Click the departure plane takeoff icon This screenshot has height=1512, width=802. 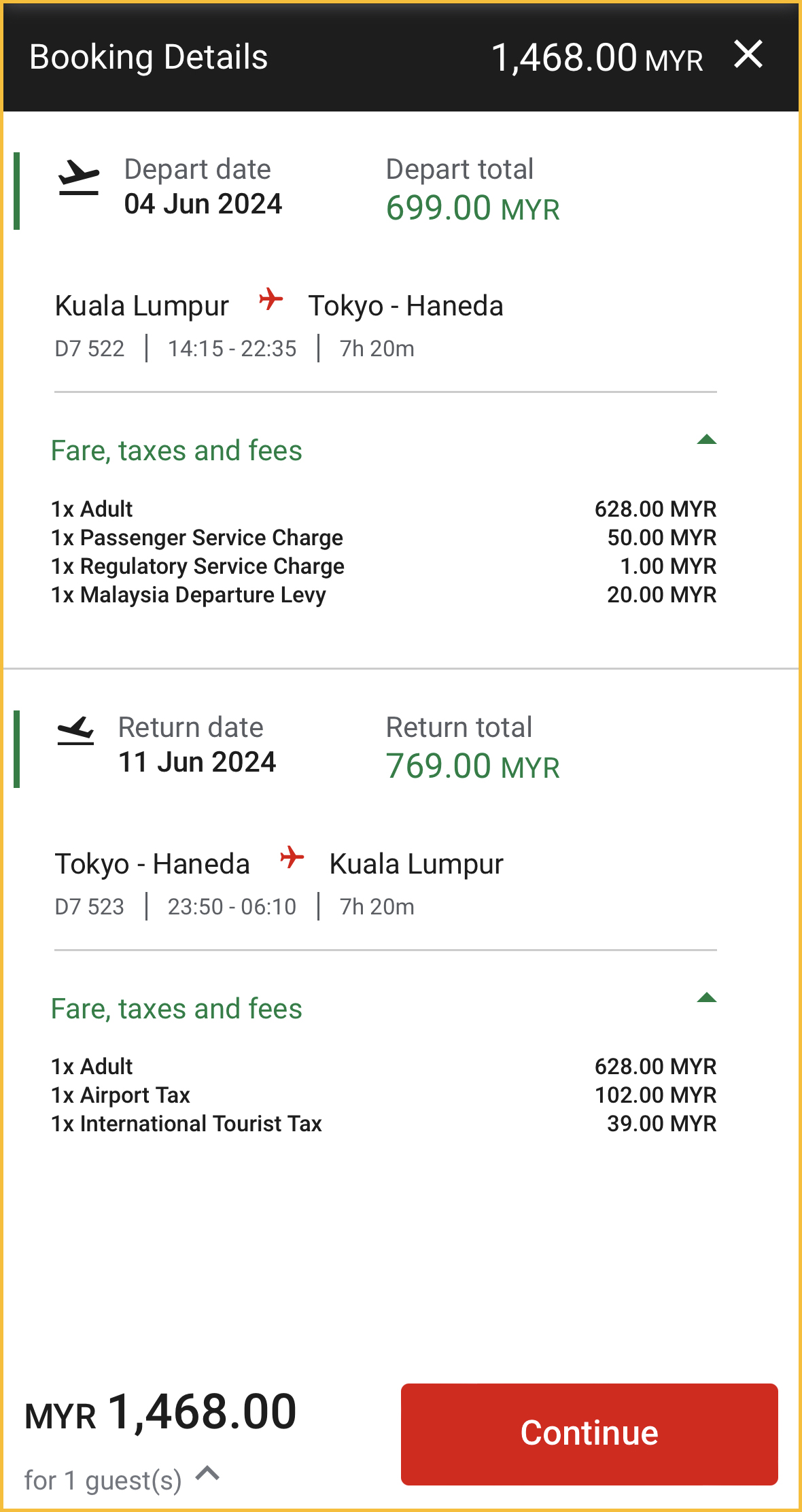[x=79, y=178]
